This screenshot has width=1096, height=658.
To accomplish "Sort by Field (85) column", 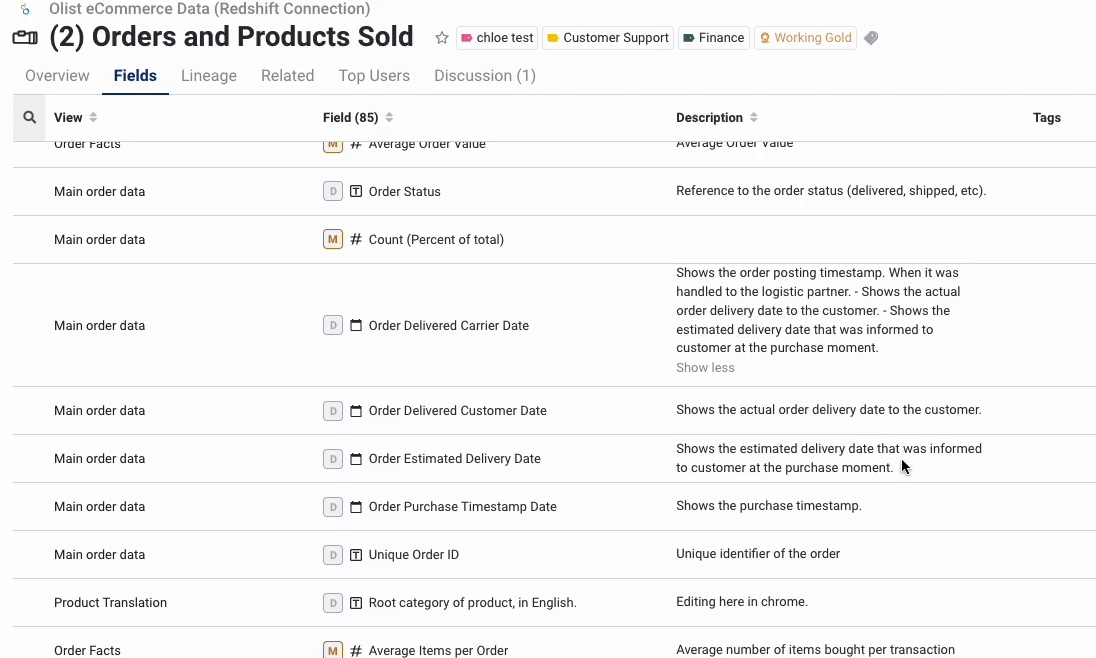I will click(389, 118).
